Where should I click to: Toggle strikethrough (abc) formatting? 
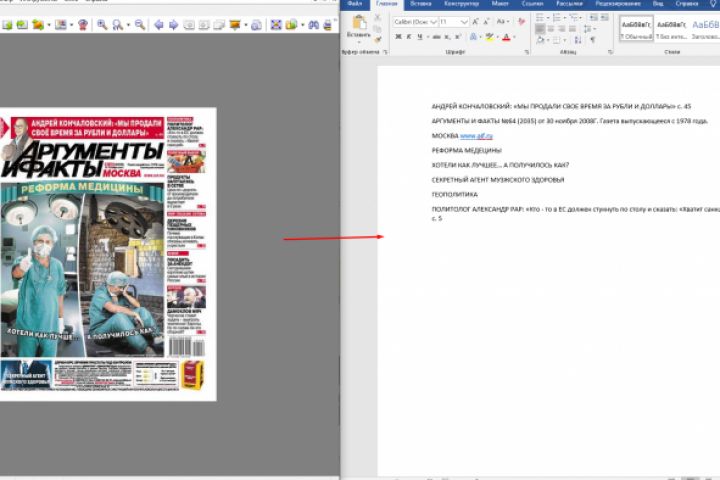coord(436,37)
